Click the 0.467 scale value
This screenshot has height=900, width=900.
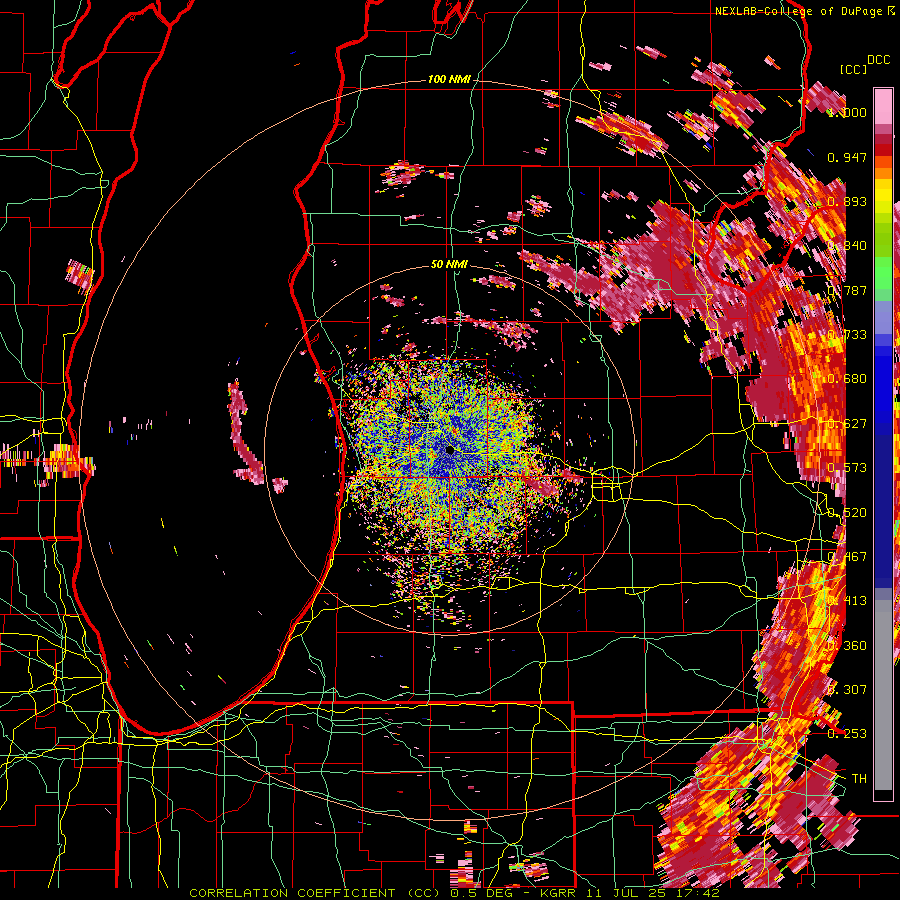[x=847, y=557]
